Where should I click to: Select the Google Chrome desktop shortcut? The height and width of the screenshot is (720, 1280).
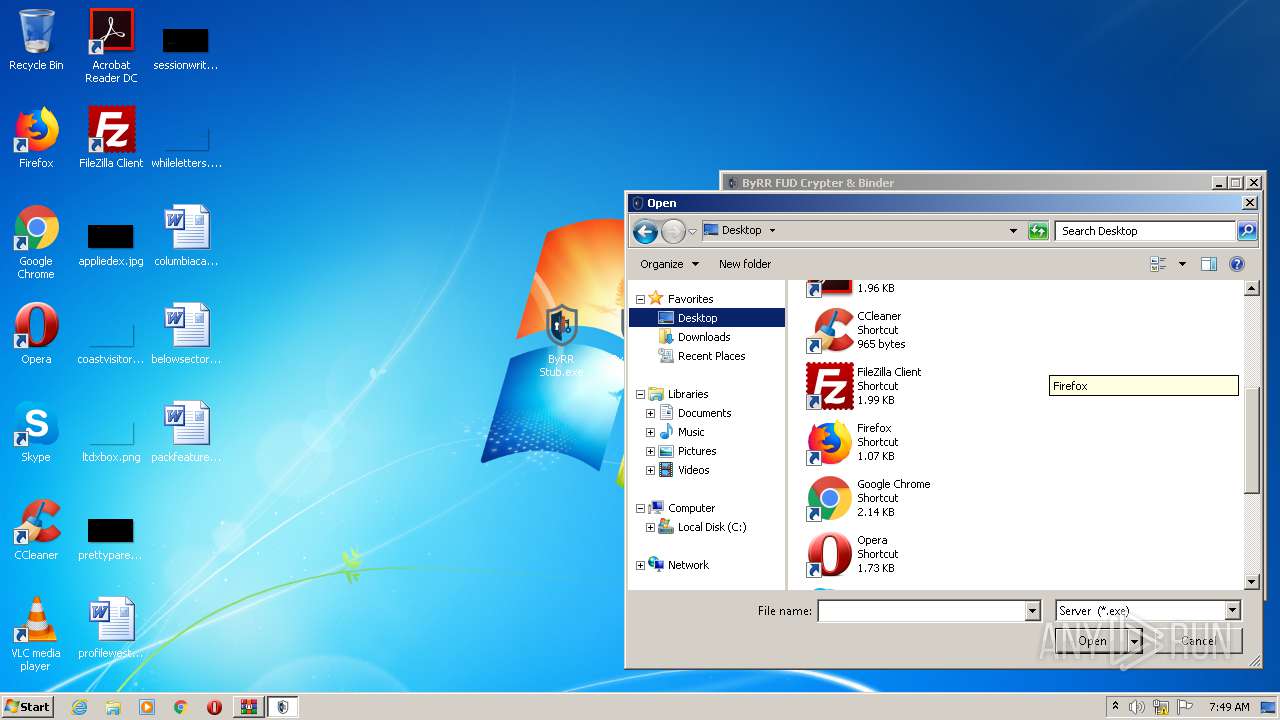pos(36,242)
